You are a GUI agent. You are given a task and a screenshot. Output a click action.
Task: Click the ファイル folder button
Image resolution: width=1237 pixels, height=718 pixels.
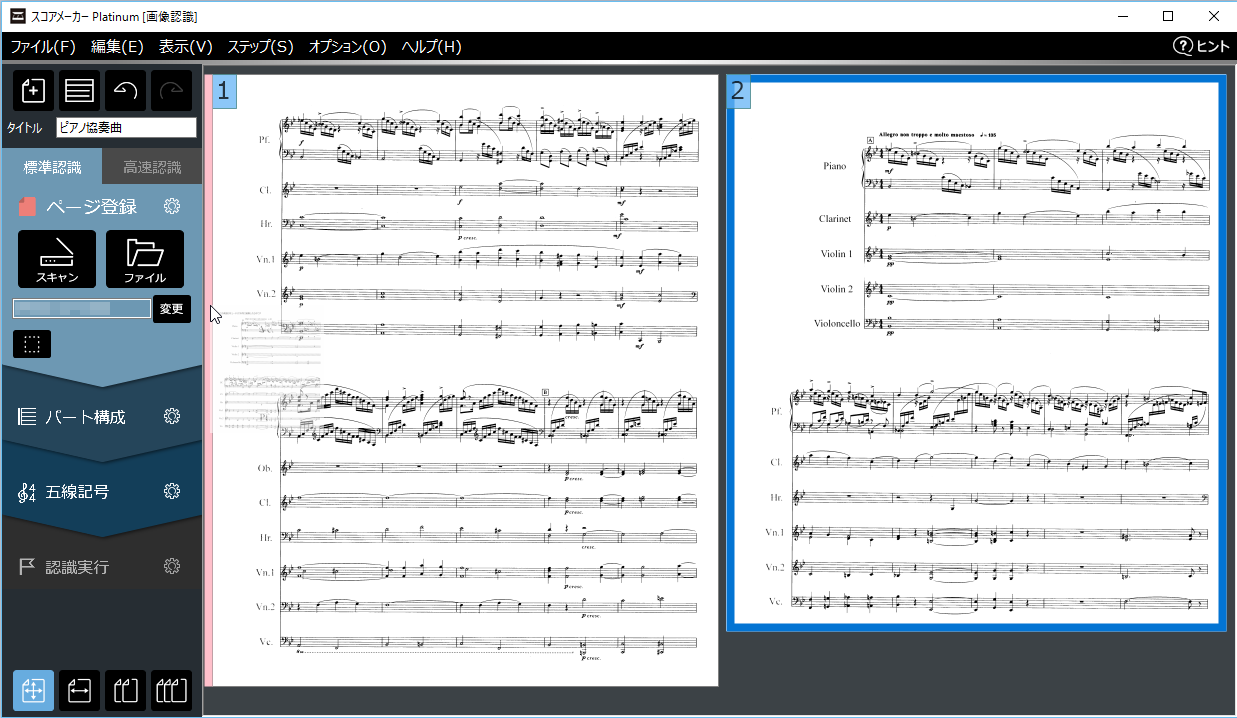[x=145, y=259]
